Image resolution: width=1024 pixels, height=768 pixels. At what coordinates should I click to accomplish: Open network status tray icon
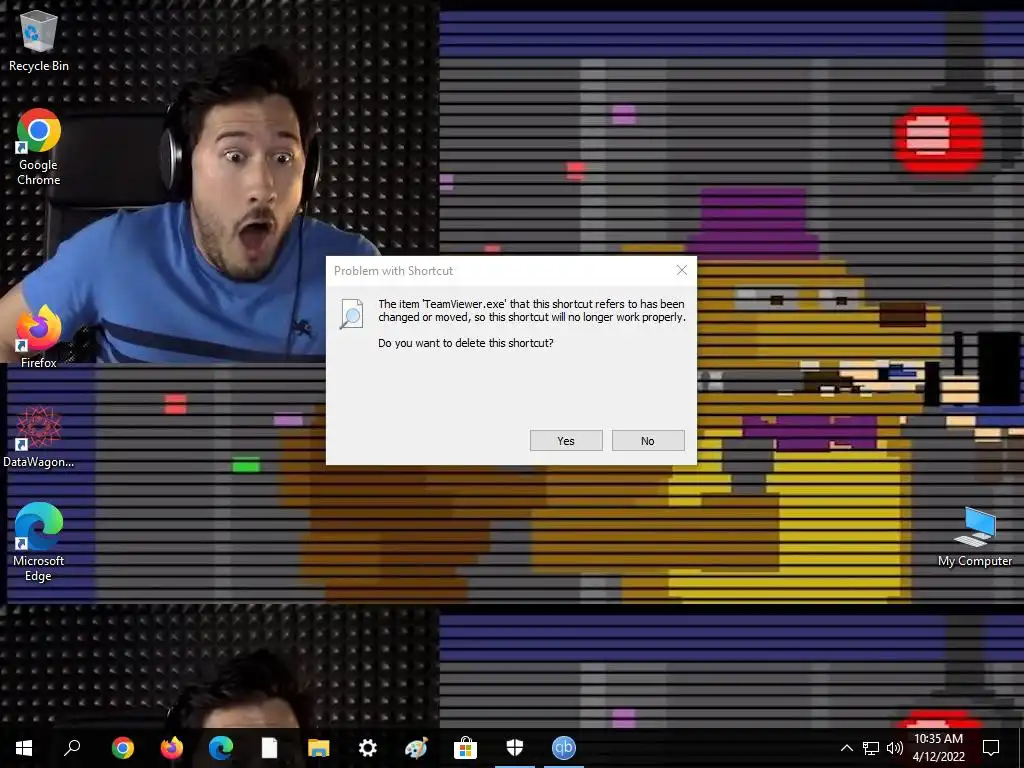[871, 748]
